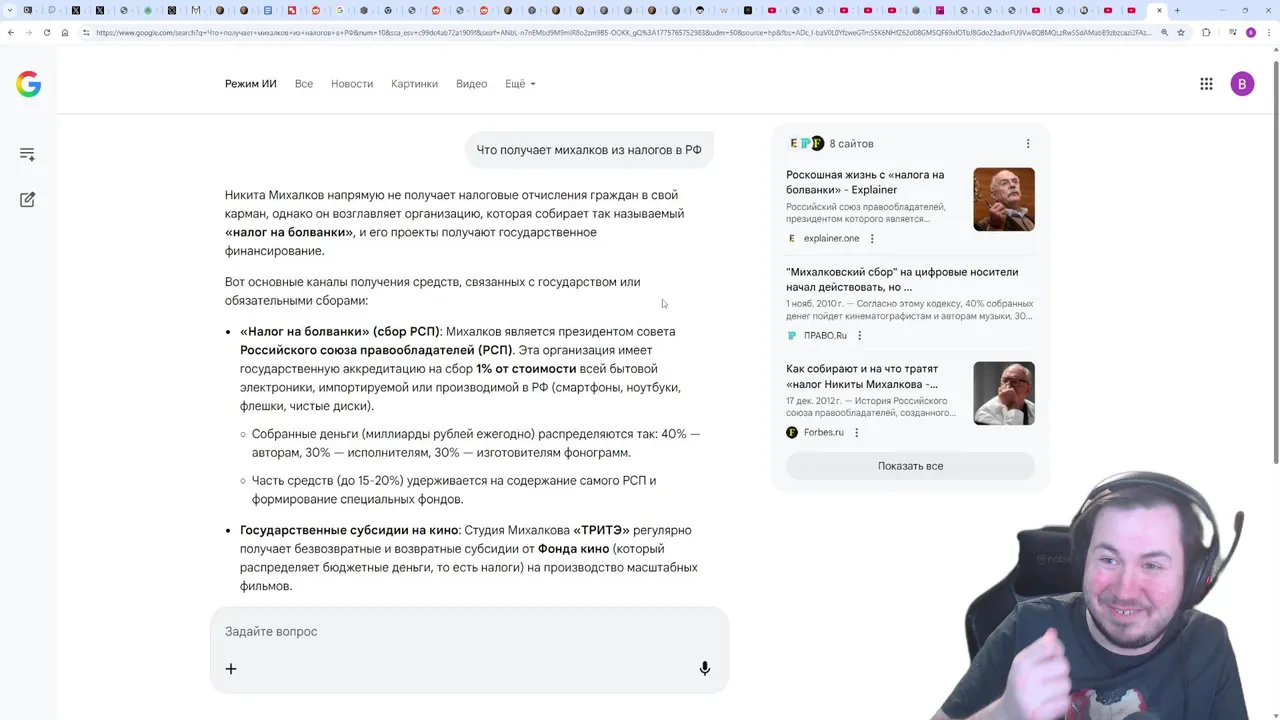The width and height of the screenshot is (1280, 720).
Task: Open three-dot menu next to ПРАВО.Ru
Action: pos(859,336)
